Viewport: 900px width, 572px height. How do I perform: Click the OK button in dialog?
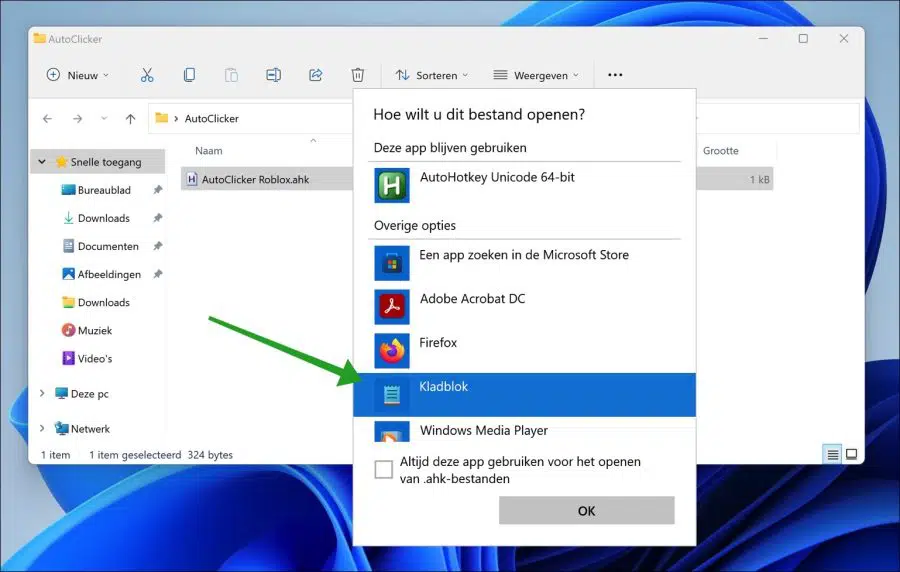click(587, 511)
